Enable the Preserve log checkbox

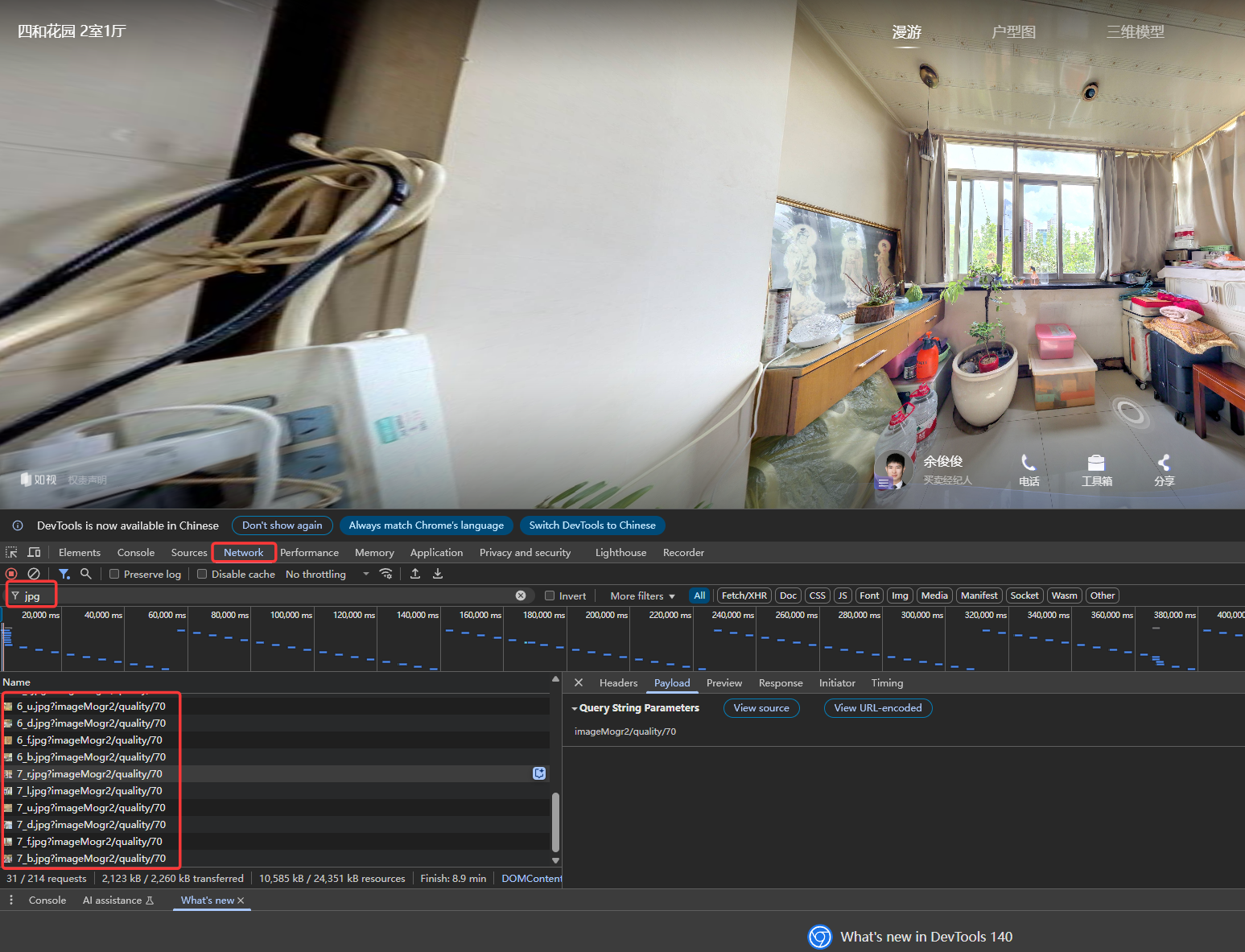point(114,574)
